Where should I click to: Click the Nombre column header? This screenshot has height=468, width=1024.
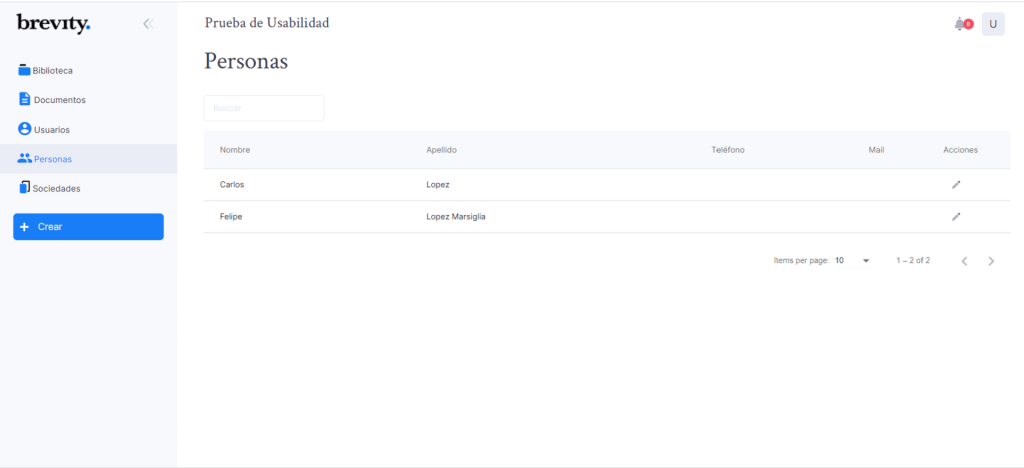235,150
